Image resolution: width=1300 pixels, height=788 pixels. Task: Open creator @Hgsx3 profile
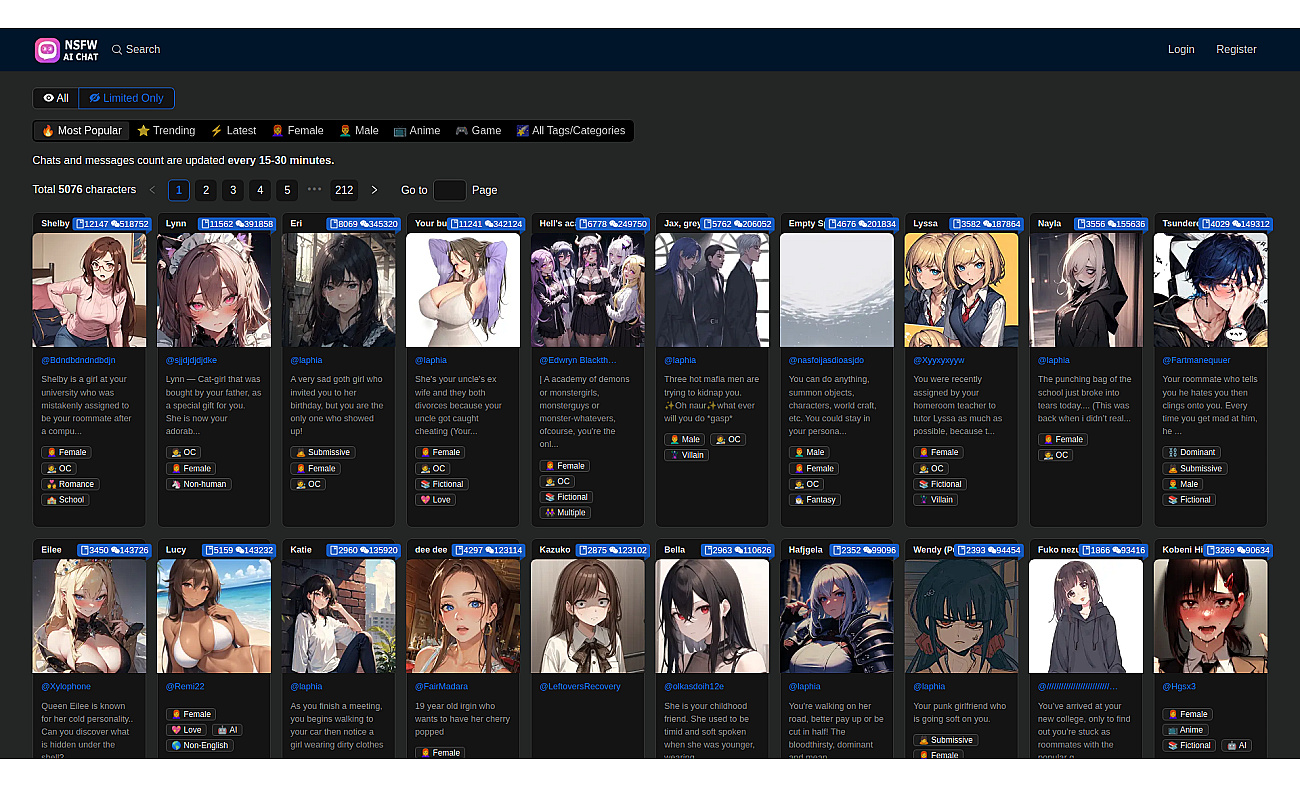pos(1179,686)
